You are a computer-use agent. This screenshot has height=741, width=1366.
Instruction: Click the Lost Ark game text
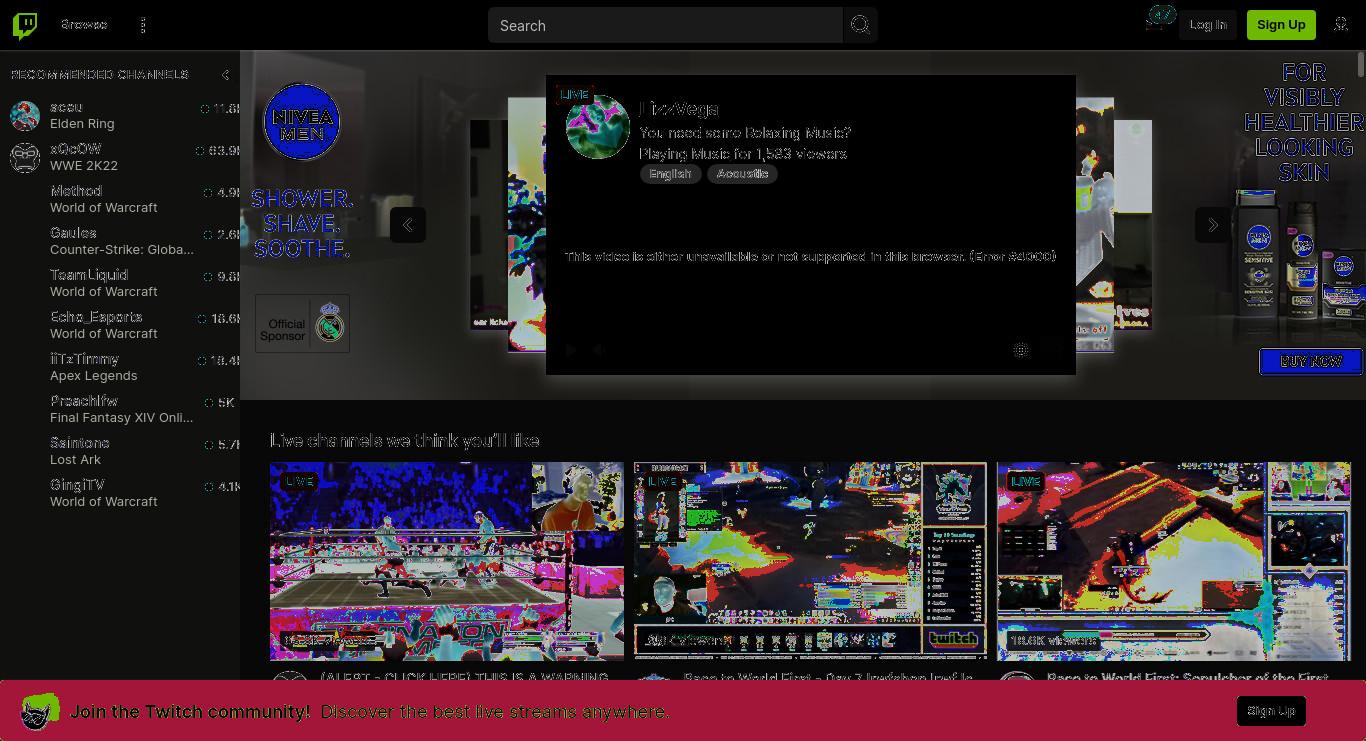tap(75, 460)
